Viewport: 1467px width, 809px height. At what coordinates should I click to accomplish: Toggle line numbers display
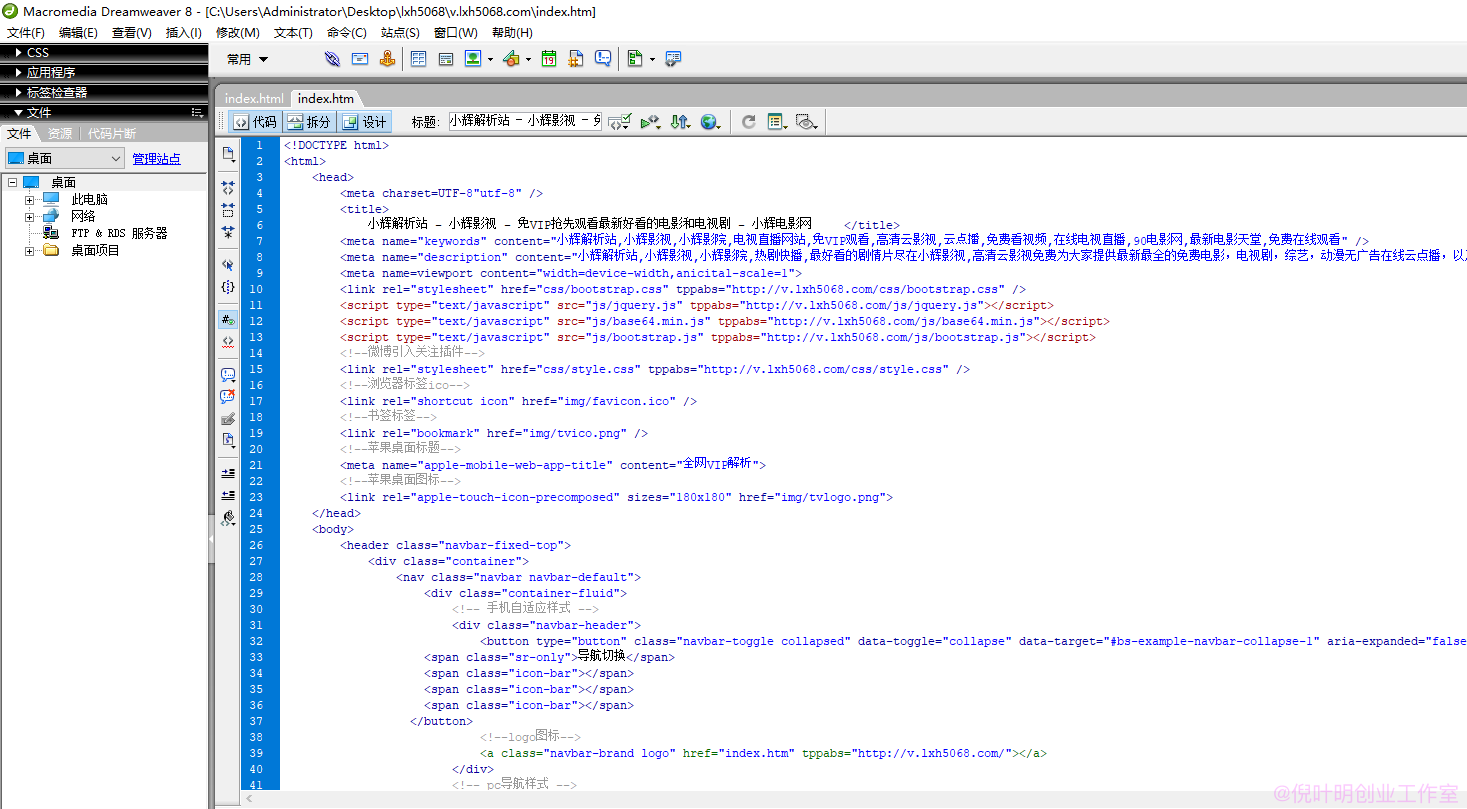[228, 320]
